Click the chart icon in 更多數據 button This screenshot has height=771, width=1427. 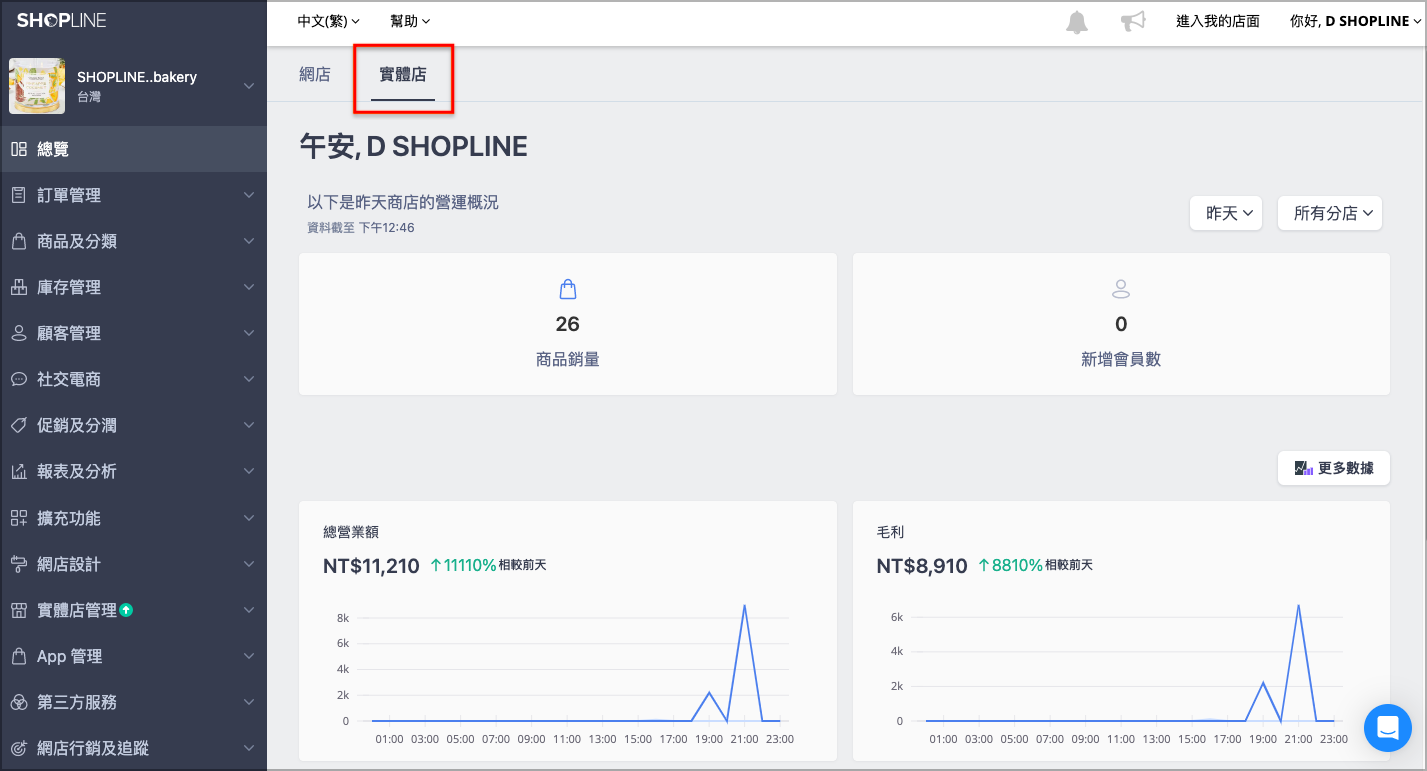1303,468
